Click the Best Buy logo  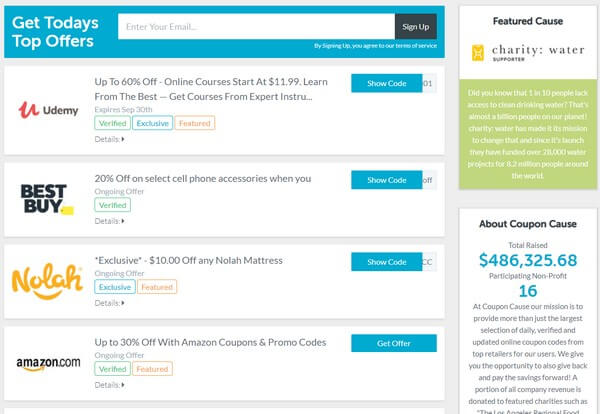(47, 199)
